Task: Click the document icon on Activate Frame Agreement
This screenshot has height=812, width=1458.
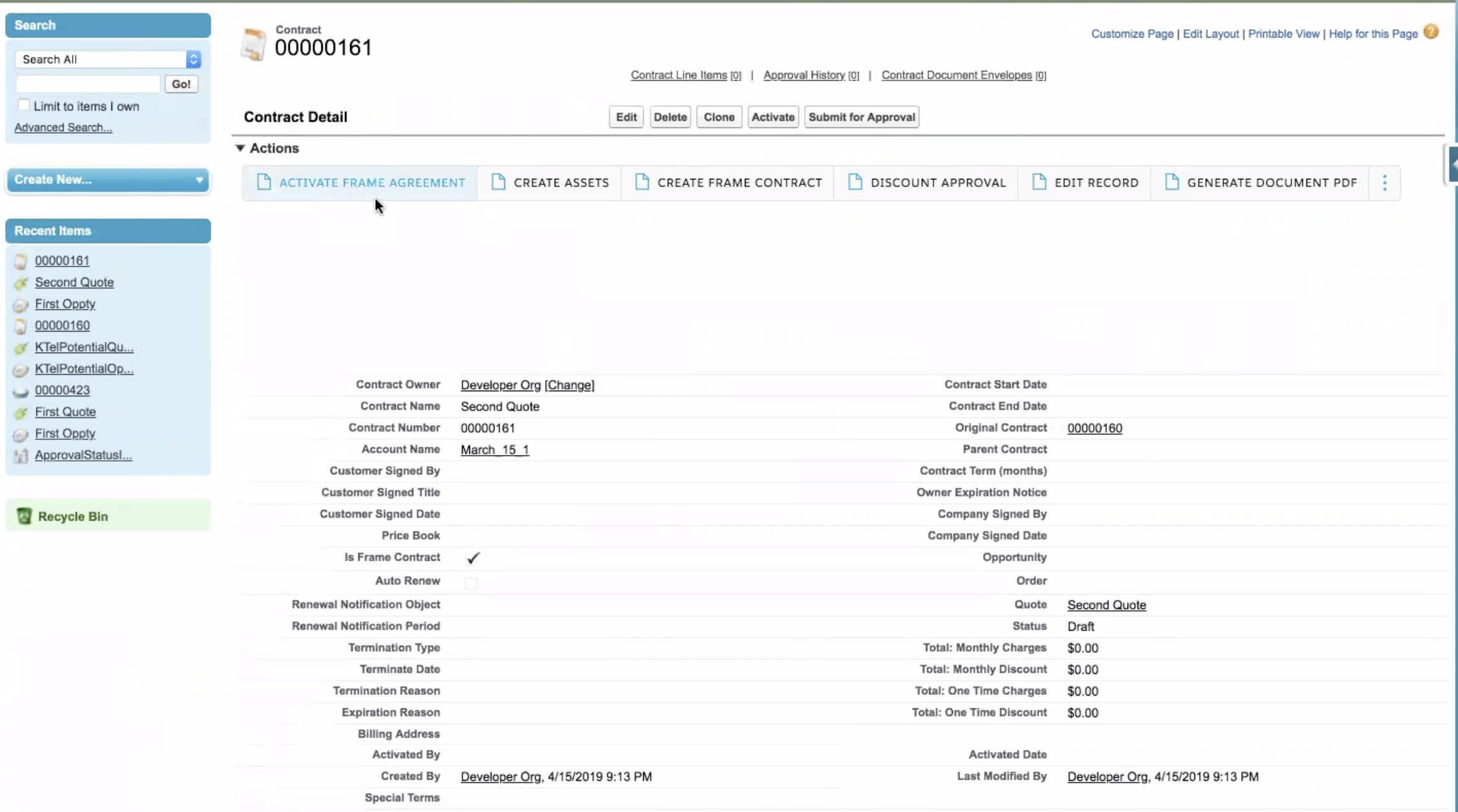Action: (x=264, y=182)
